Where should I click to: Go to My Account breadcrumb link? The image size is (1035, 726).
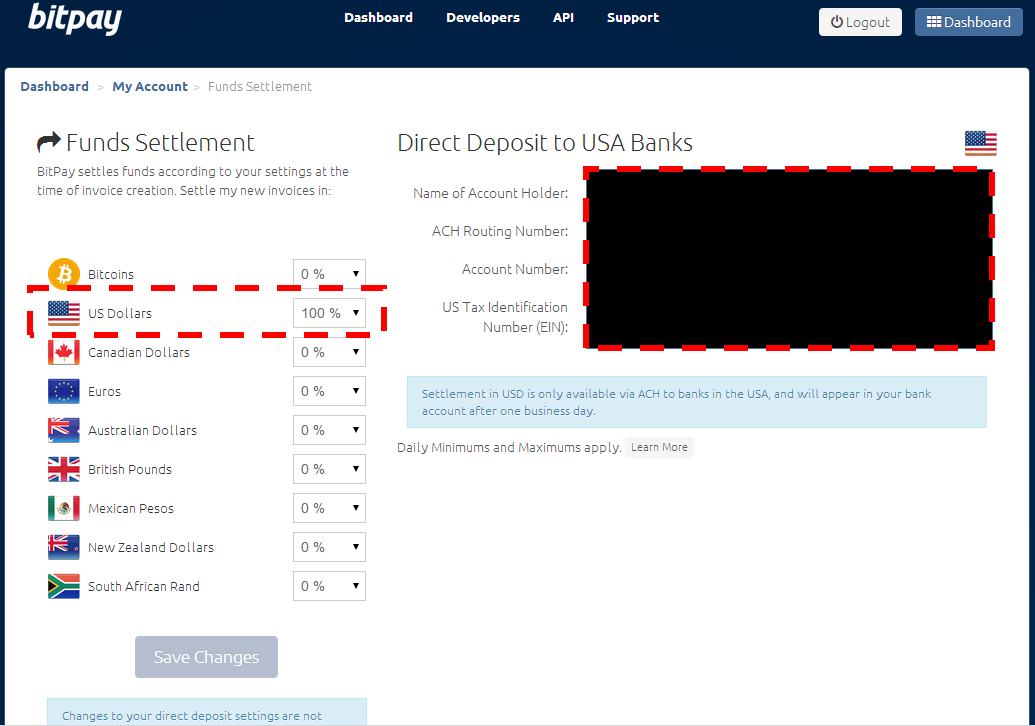(150, 86)
